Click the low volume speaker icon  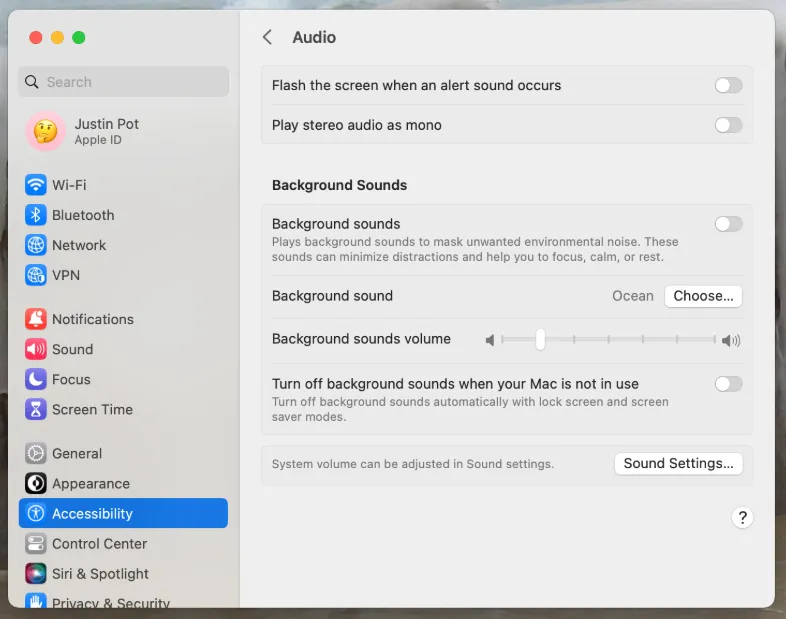click(x=490, y=340)
